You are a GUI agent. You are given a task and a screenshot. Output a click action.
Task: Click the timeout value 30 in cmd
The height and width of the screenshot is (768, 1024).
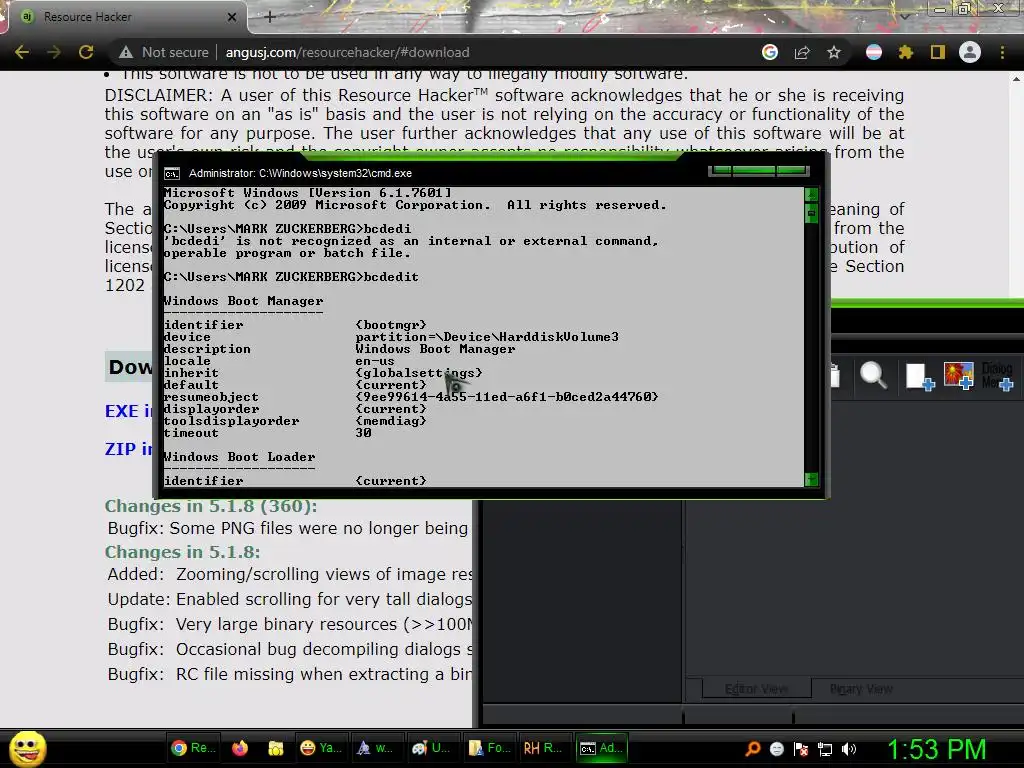pyautogui.click(x=363, y=433)
